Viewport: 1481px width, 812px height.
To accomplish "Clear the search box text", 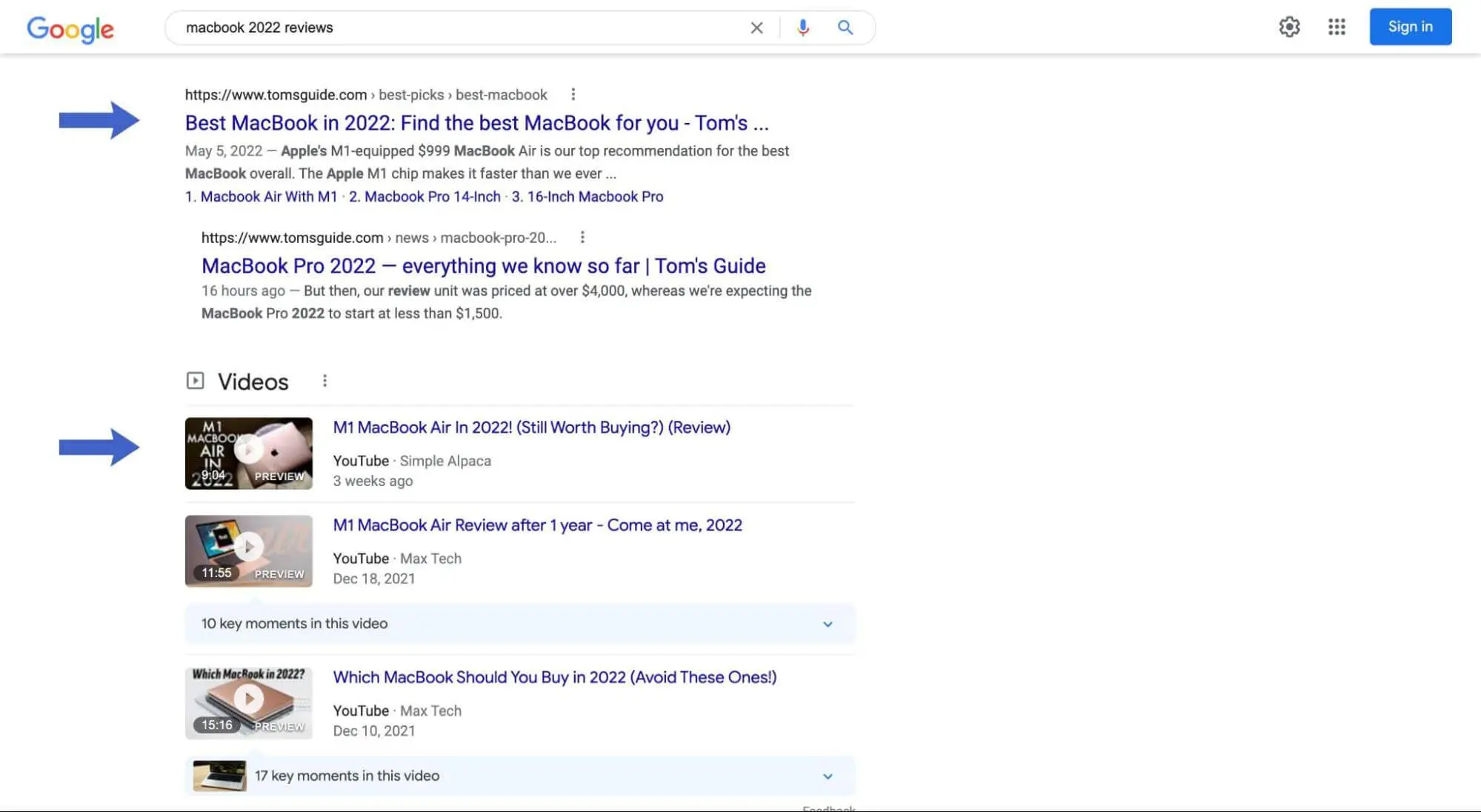I will coord(756,28).
